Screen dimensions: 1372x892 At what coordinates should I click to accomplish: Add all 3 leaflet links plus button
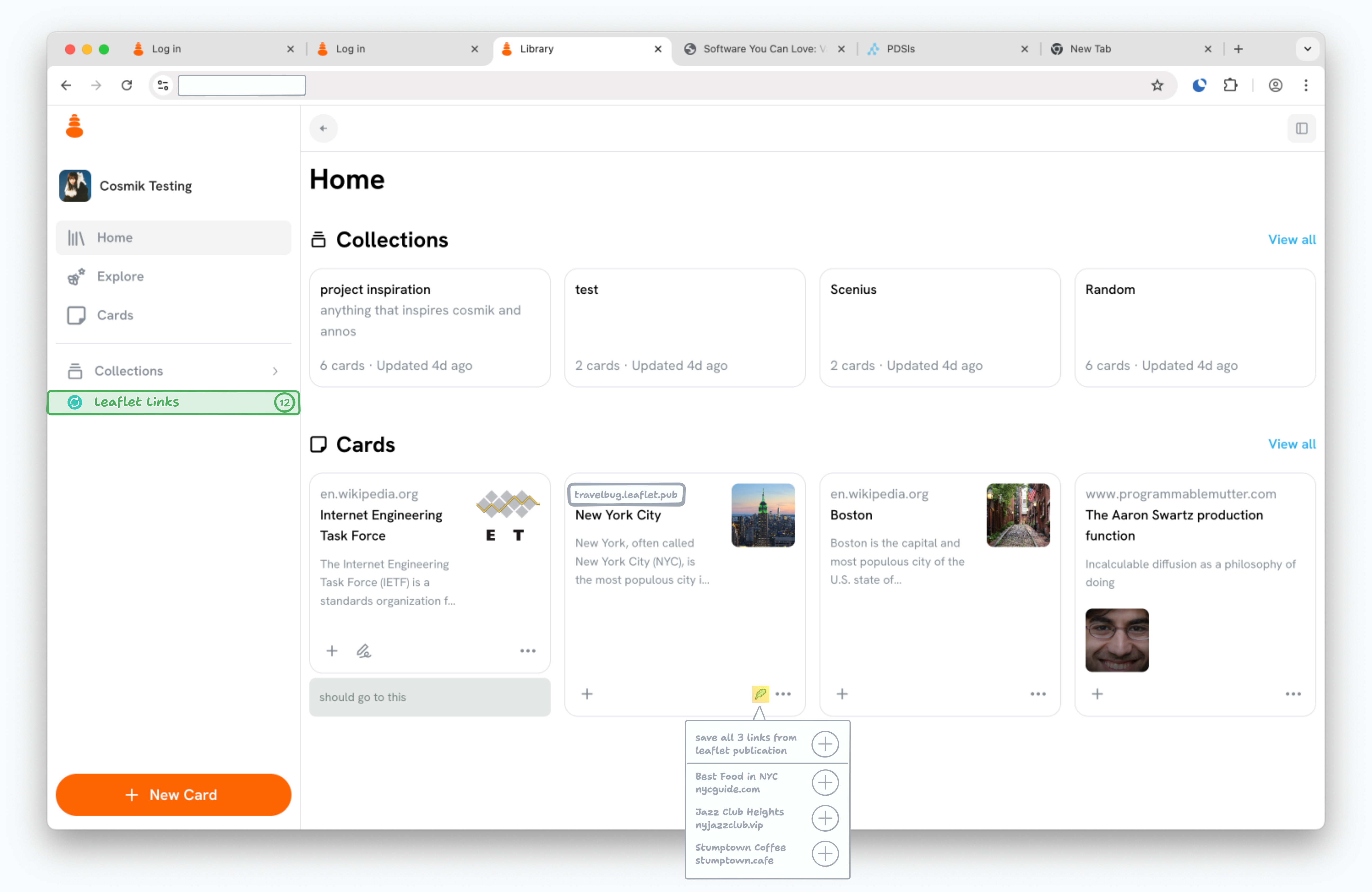(x=825, y=744)
